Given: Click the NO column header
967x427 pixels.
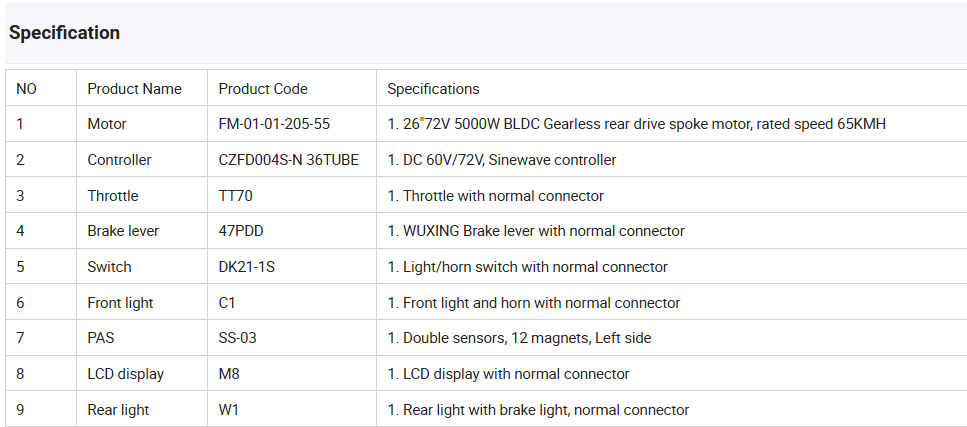Looking at the screenshot, I should [x=26, y=89].
